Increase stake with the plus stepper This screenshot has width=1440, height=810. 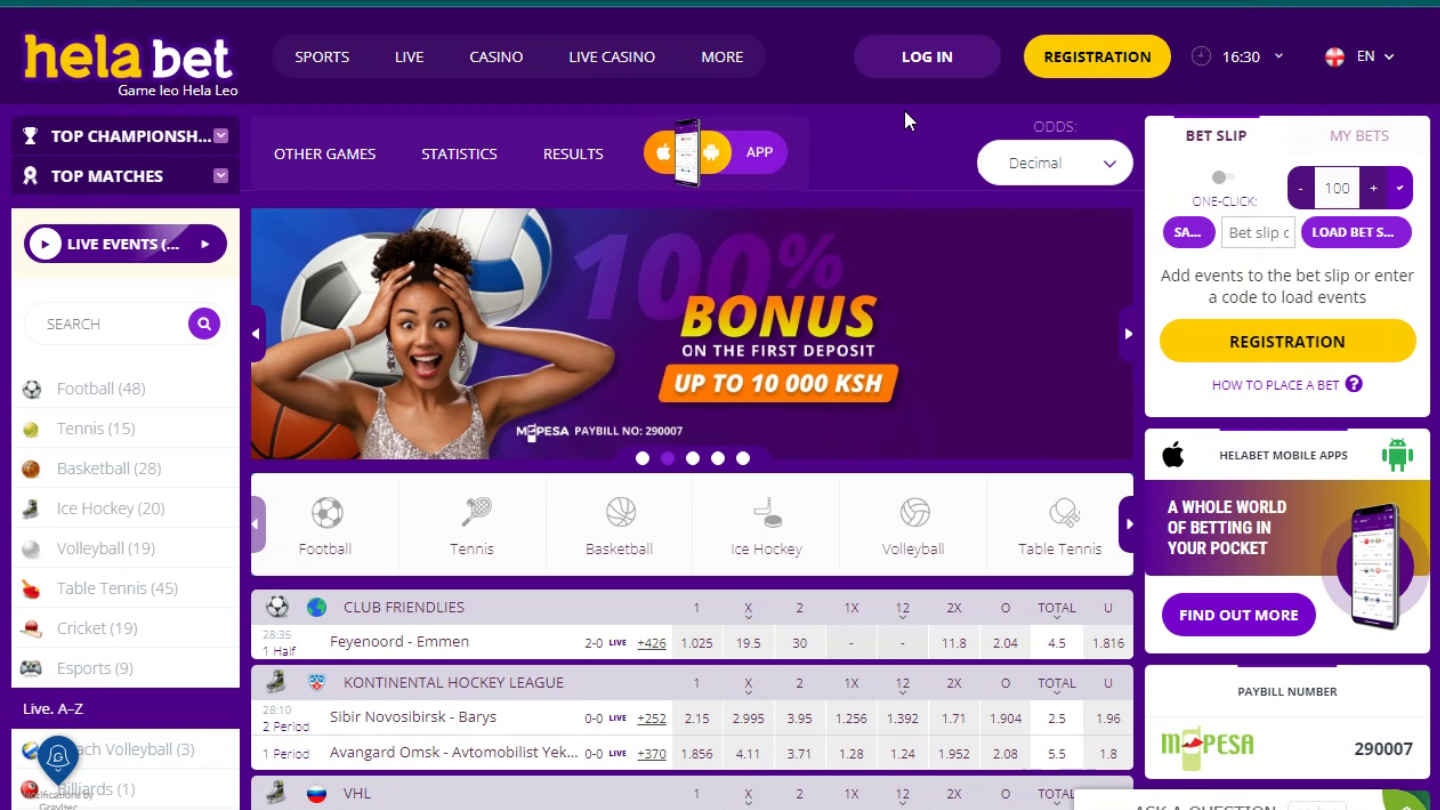(x=1374, y=188)
